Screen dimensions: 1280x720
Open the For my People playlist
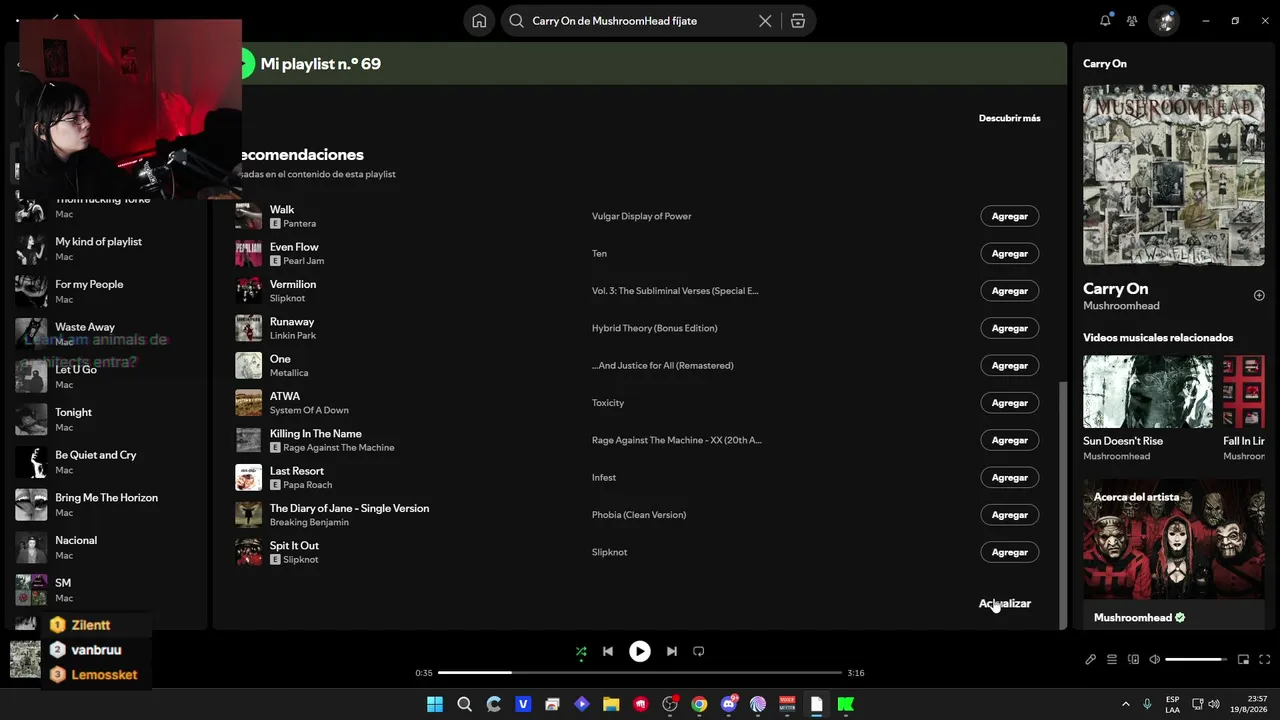point(108,291)
